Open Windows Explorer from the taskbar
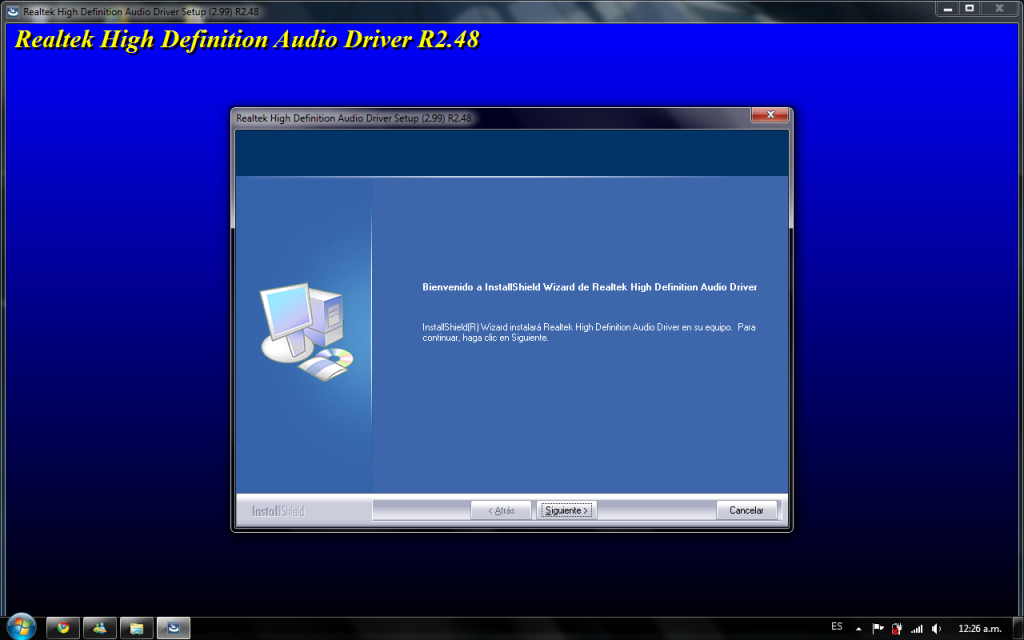 pyautogui.click(x=136, y=628)
